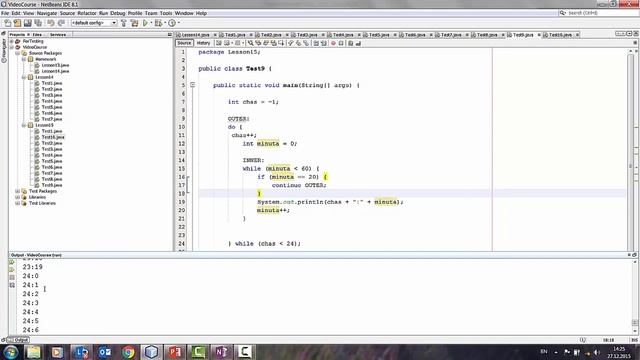Viewport: 640px width, 360px height.
Task: Click the Profile Project icon
Action: click(x=172, y=23)
